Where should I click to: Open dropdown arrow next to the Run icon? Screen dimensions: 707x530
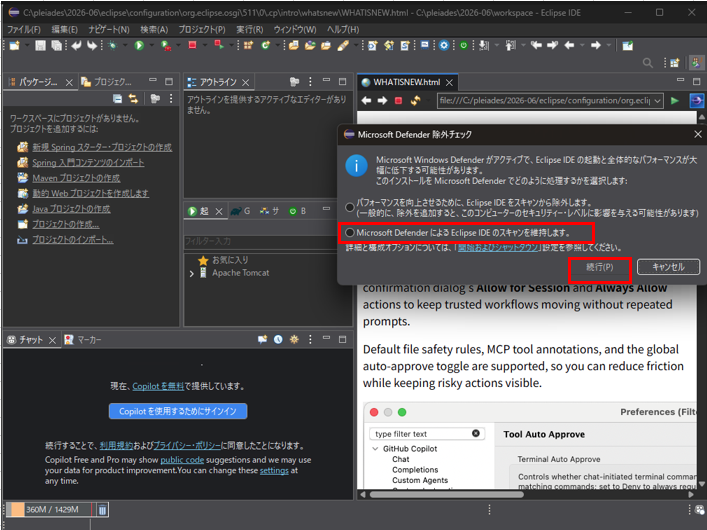[x=151, y=46]
